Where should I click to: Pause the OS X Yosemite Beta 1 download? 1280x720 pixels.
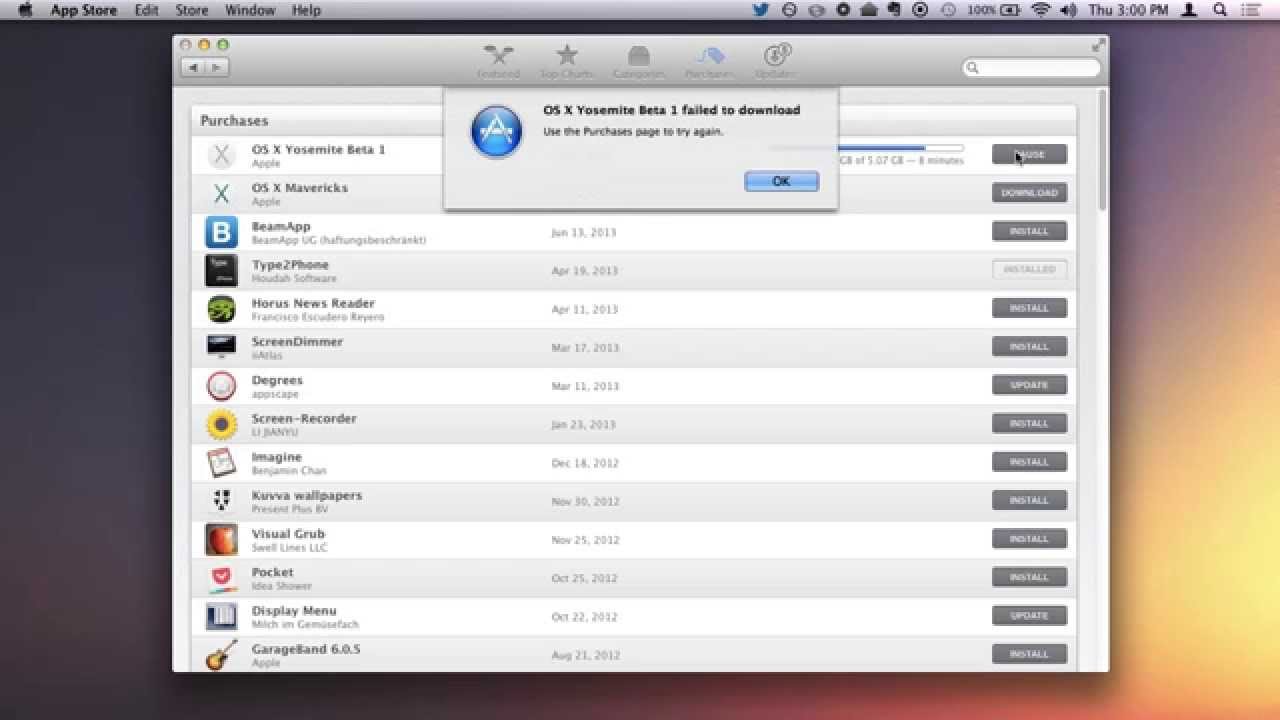[x=1029, y=154]
